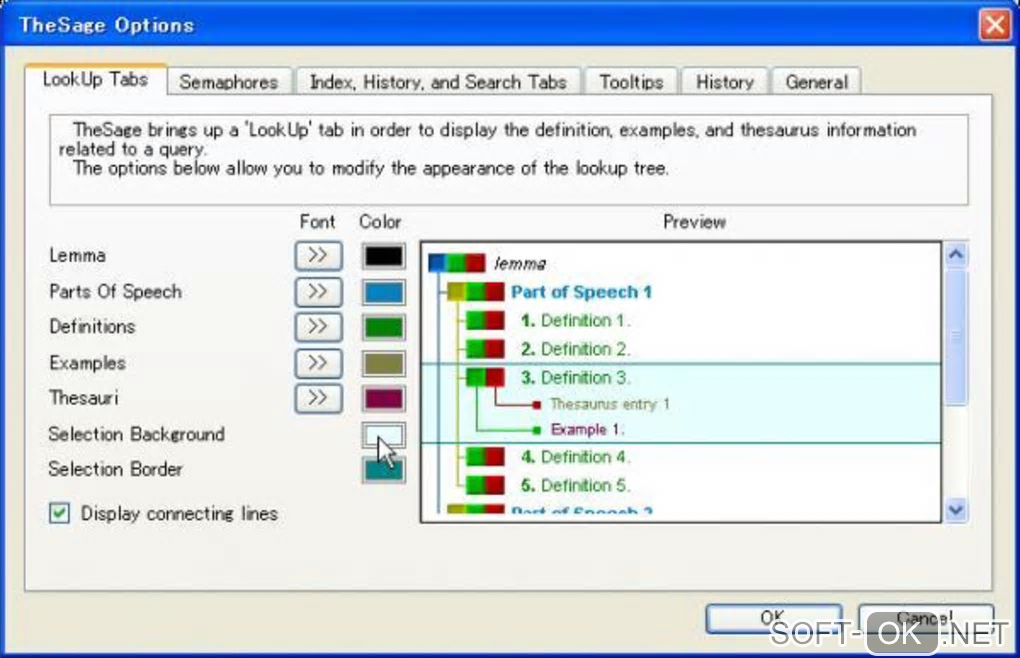Change the maroon Thesauri color swatch
Screen dimensions: 1020x658
point(383,399)
